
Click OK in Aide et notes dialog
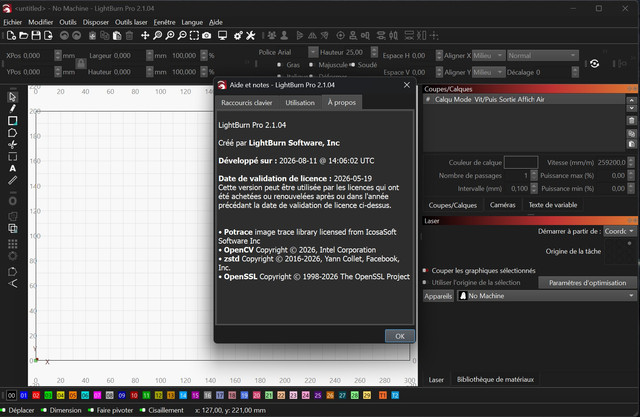[400, 336]
